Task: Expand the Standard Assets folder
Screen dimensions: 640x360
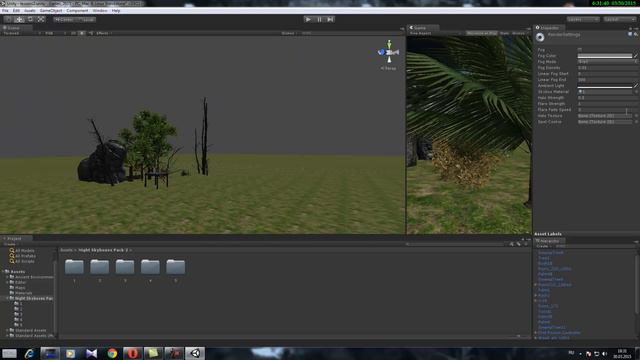Action: tap(7, 330)
